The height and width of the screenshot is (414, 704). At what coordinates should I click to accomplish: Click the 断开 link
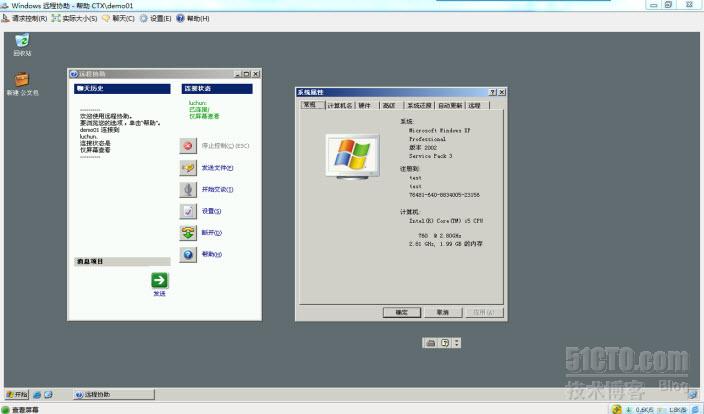click(212, 233)
